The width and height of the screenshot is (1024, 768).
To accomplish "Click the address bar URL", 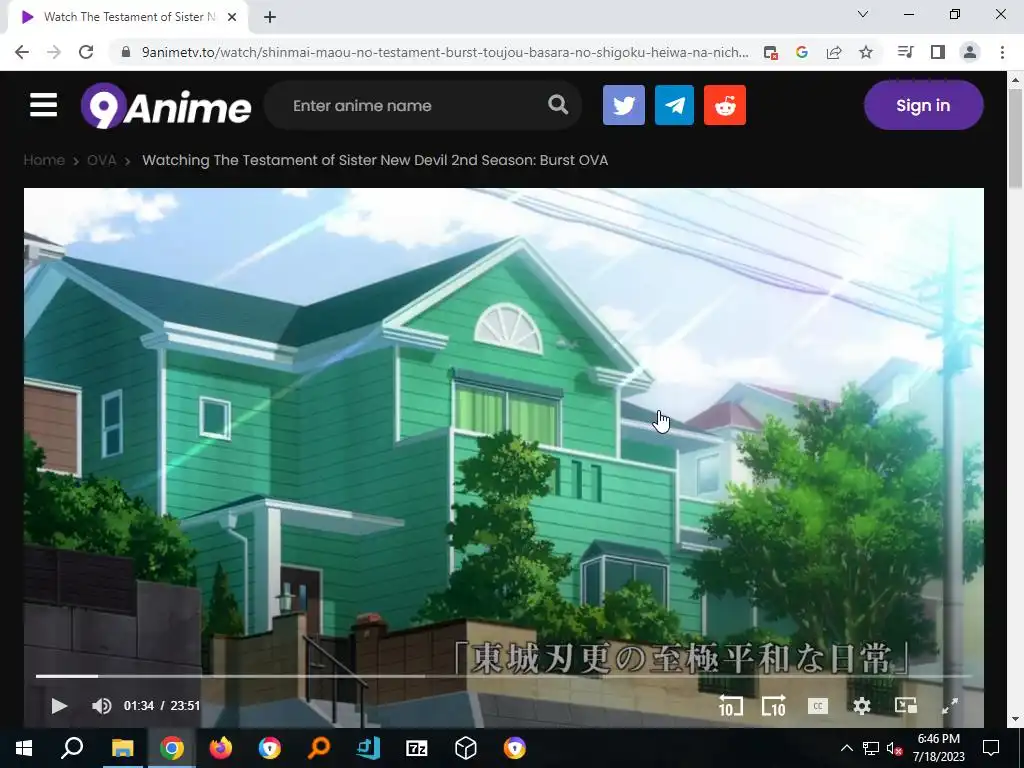I will 445,52.
